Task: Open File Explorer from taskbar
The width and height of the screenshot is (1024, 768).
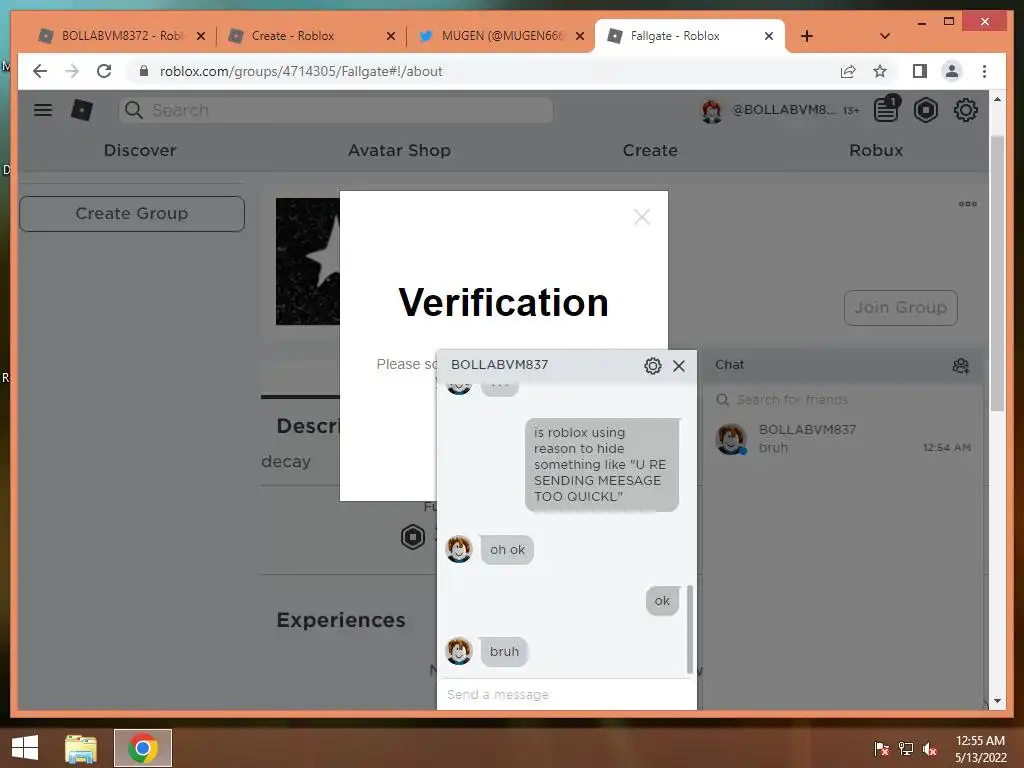Action: [x=81, y=748]
